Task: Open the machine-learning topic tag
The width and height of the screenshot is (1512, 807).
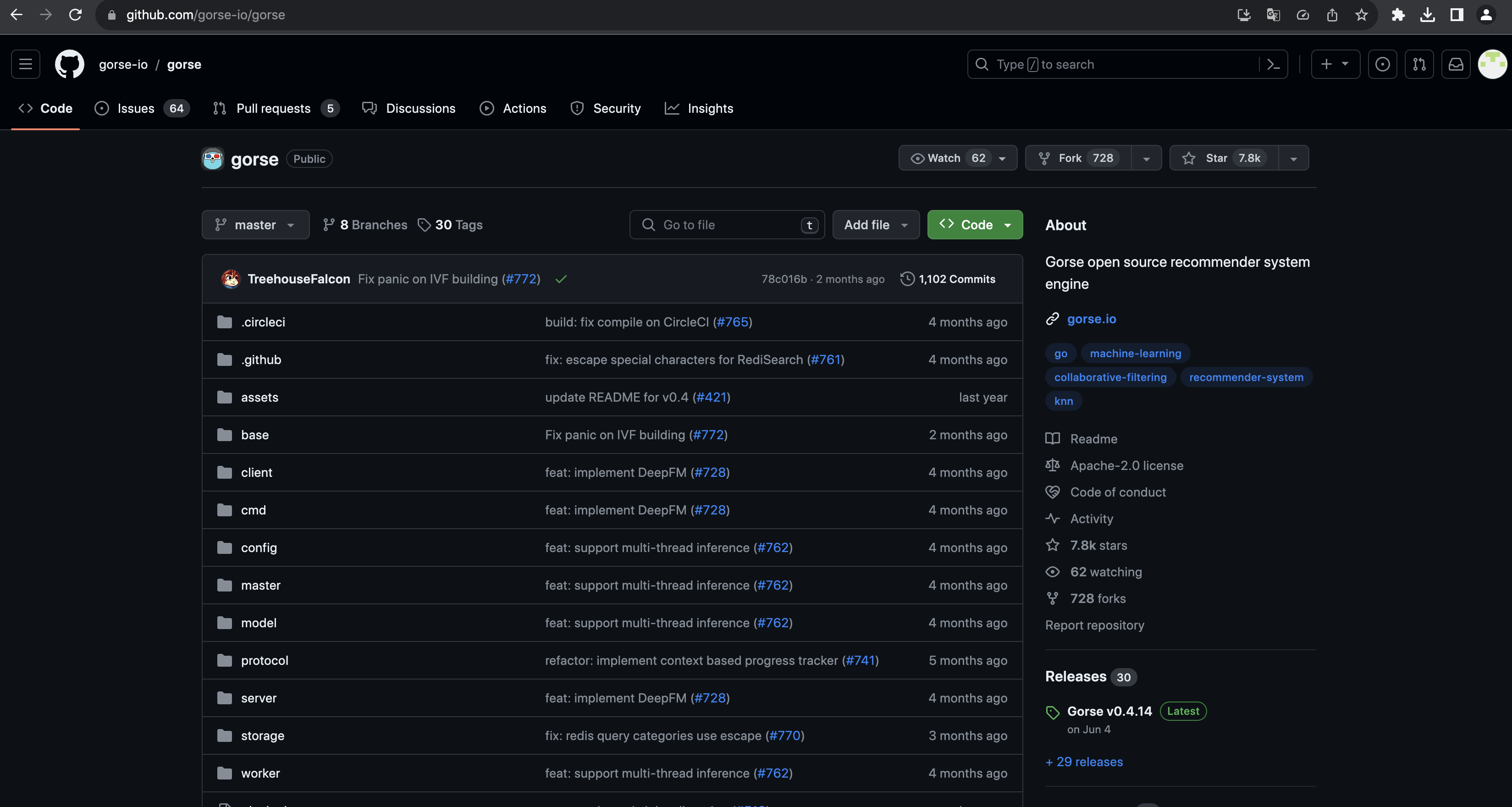Action: [1135, 354]
